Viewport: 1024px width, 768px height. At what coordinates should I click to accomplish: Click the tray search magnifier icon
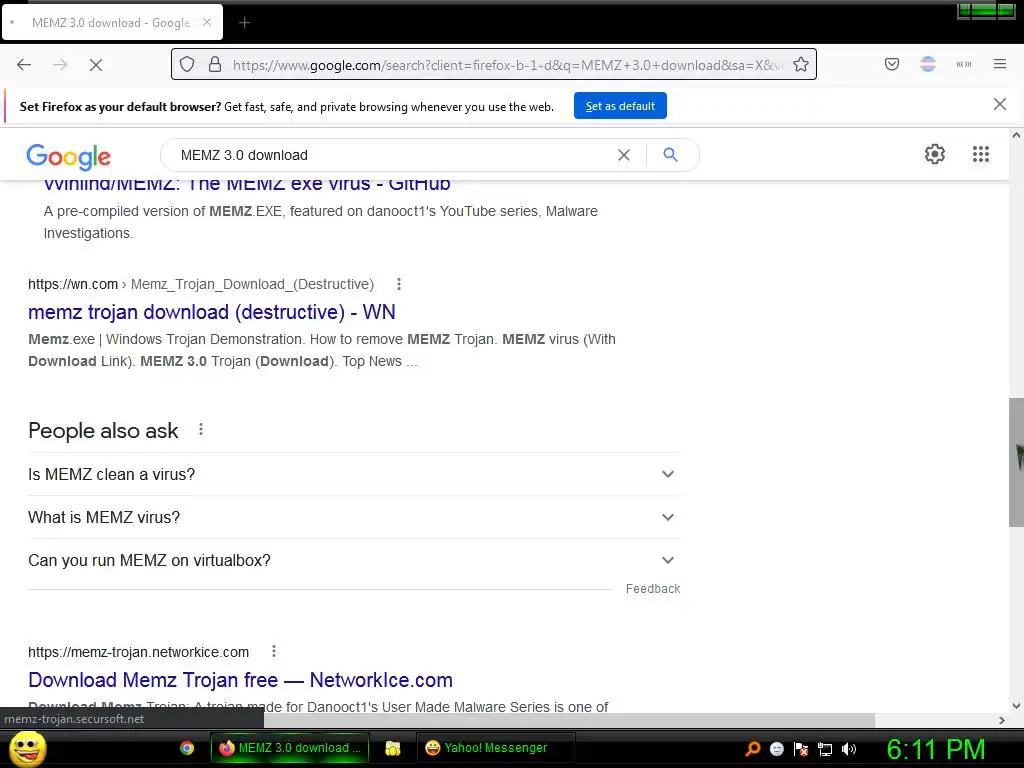752,749
